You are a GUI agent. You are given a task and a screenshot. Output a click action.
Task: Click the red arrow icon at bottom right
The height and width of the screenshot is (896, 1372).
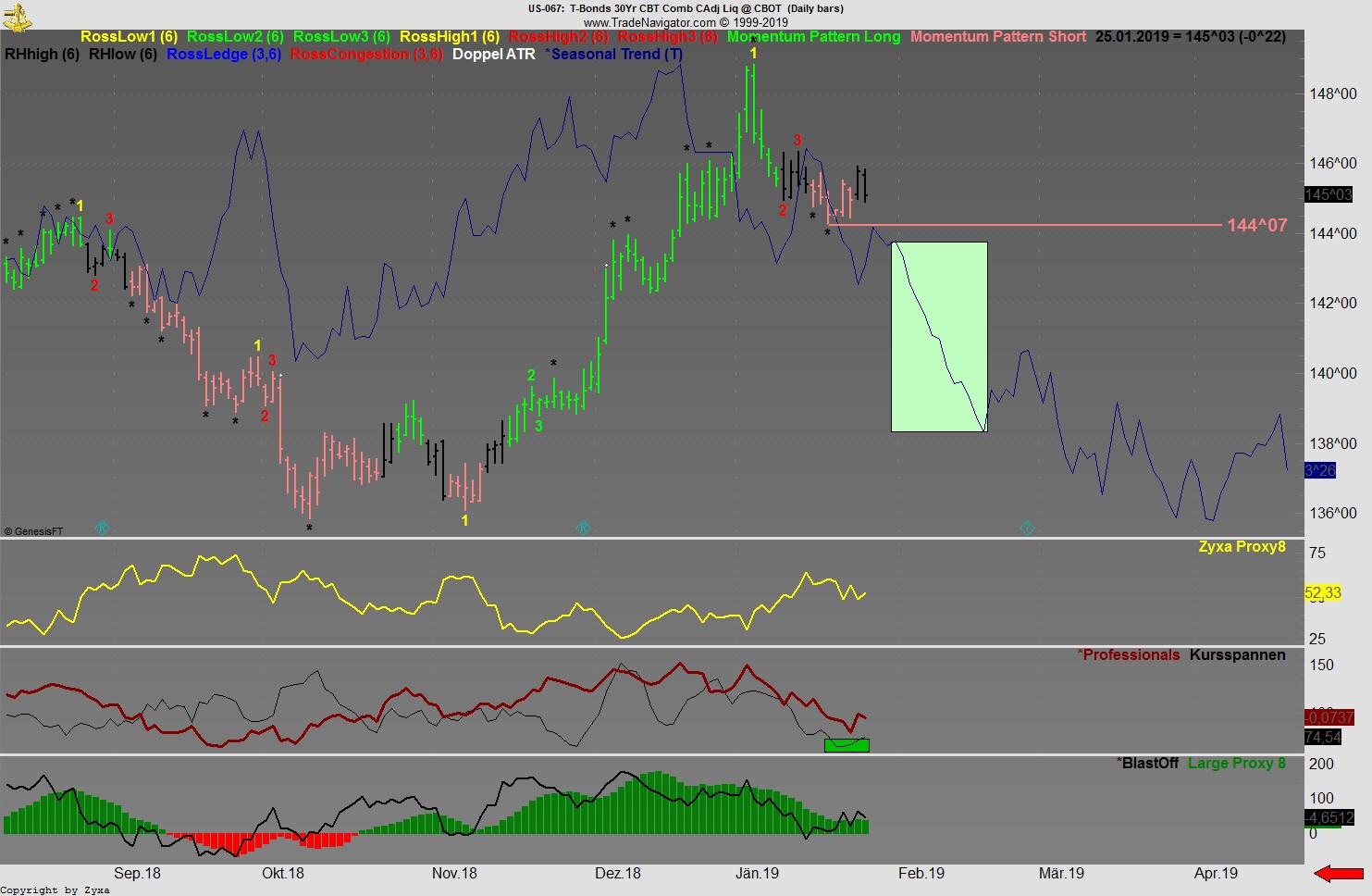click(x=1336, y=873)
